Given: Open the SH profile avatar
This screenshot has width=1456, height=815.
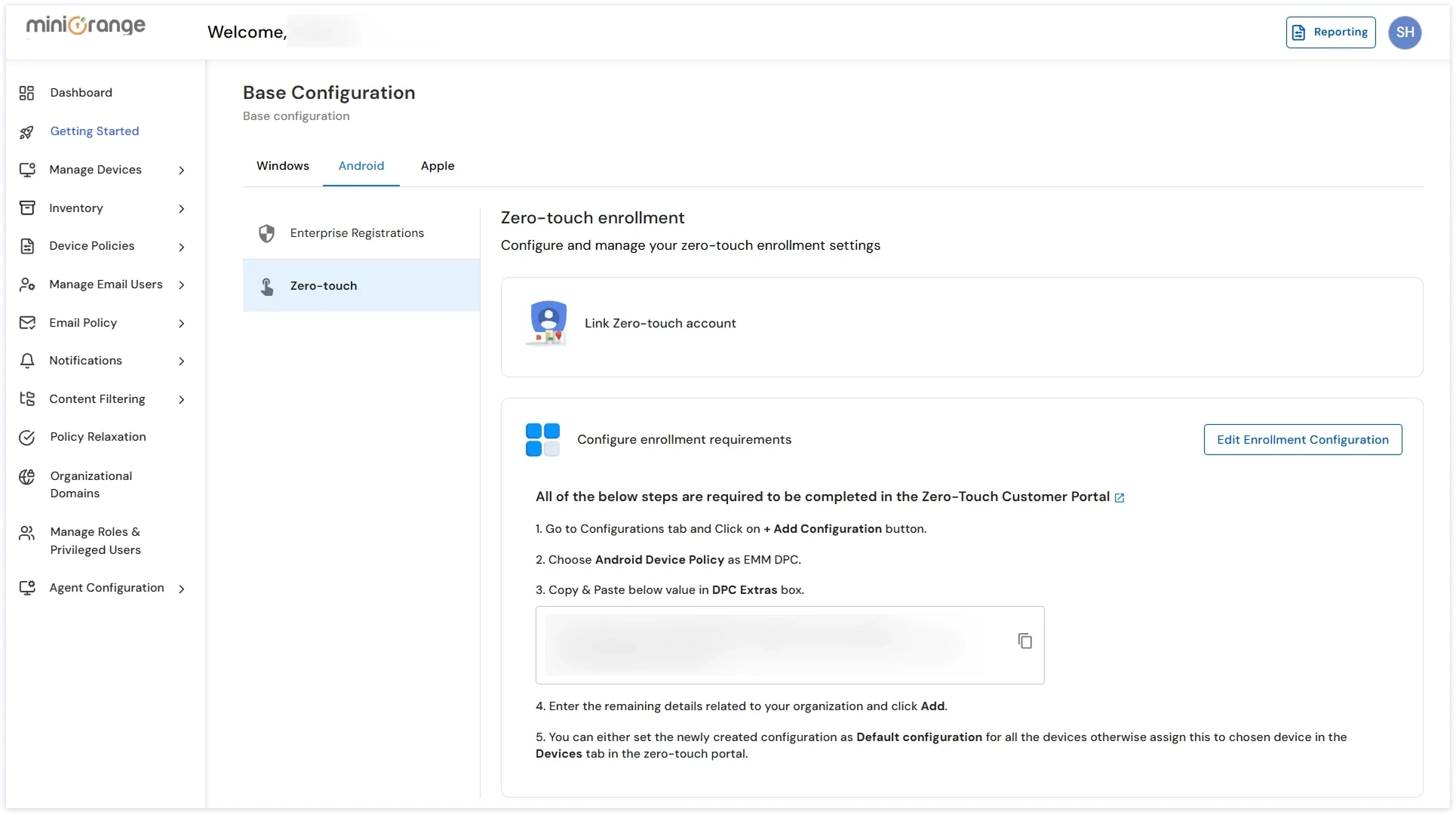Looking at the screenshot, I should click(x=1405, y=32).
